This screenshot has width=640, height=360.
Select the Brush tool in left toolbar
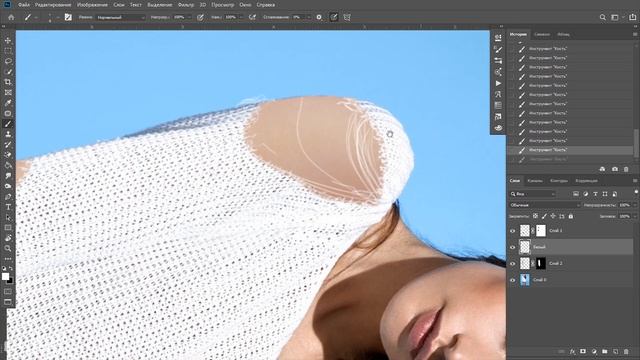click(x=8, y=124)
